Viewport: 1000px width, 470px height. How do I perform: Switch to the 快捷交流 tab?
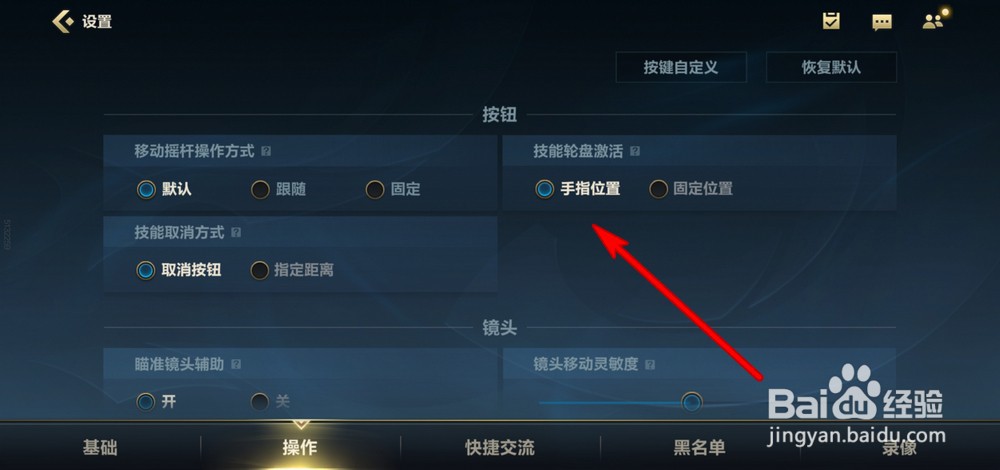click(x=500, y=448)
